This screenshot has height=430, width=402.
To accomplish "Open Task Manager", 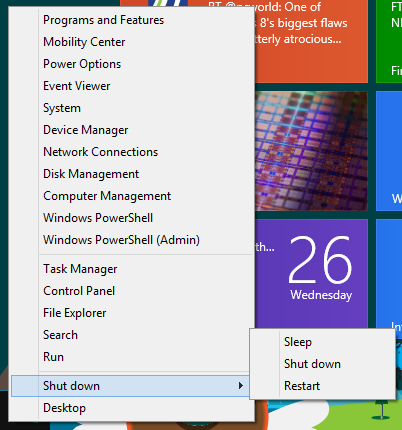I will pos(80,269).
